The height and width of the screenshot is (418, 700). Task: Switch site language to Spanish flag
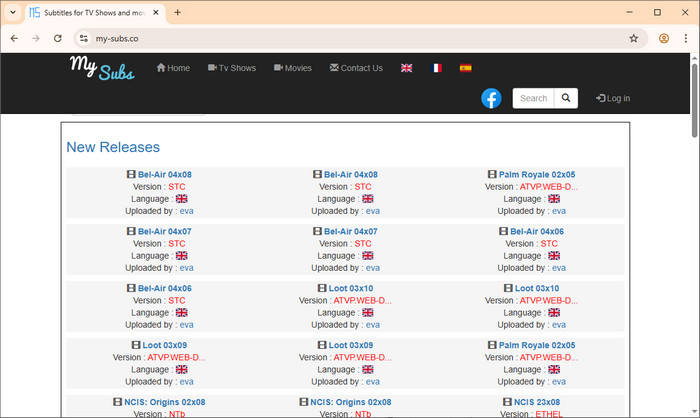[x=465, y=68]
